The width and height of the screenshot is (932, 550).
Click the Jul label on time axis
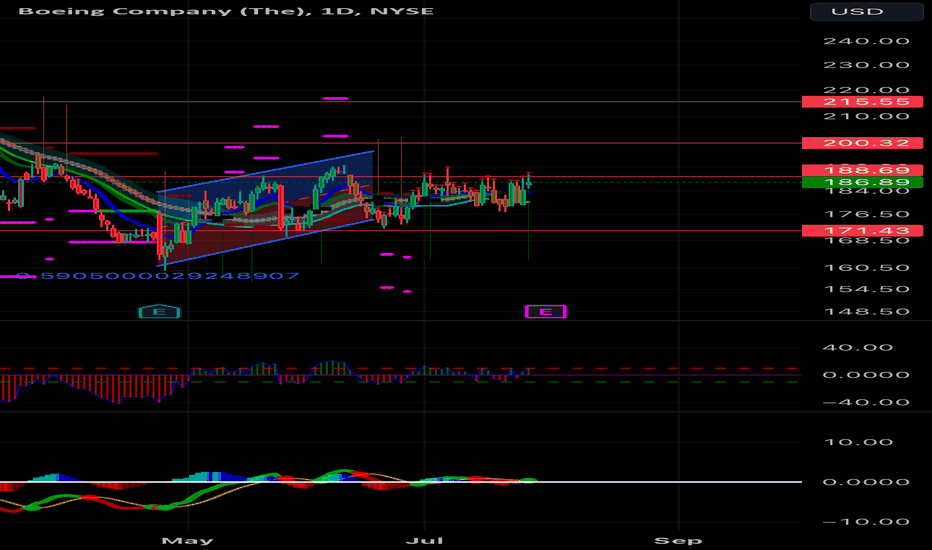coord(424,540)
